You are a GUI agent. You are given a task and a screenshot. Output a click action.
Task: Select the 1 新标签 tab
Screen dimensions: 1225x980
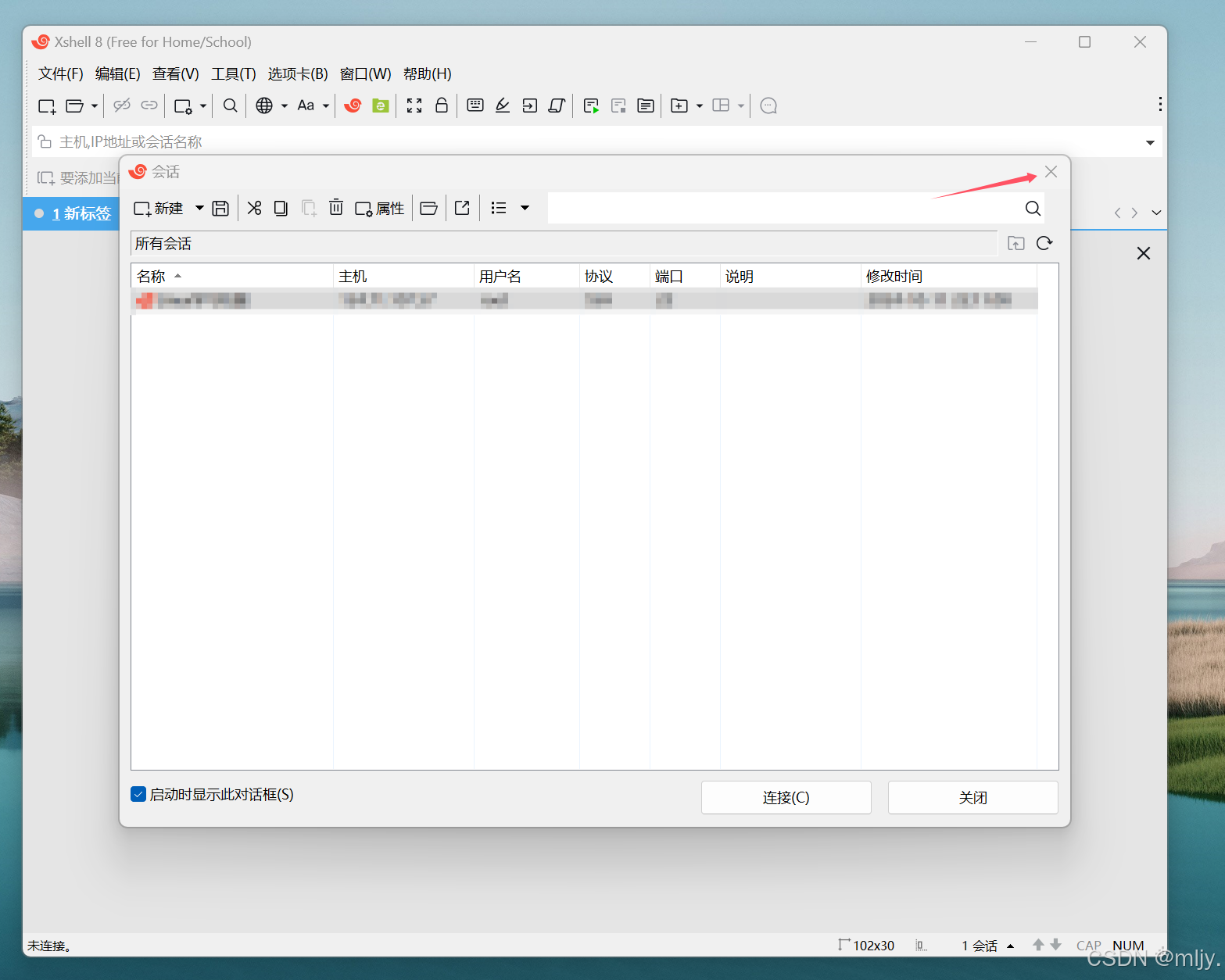[72, 213]
